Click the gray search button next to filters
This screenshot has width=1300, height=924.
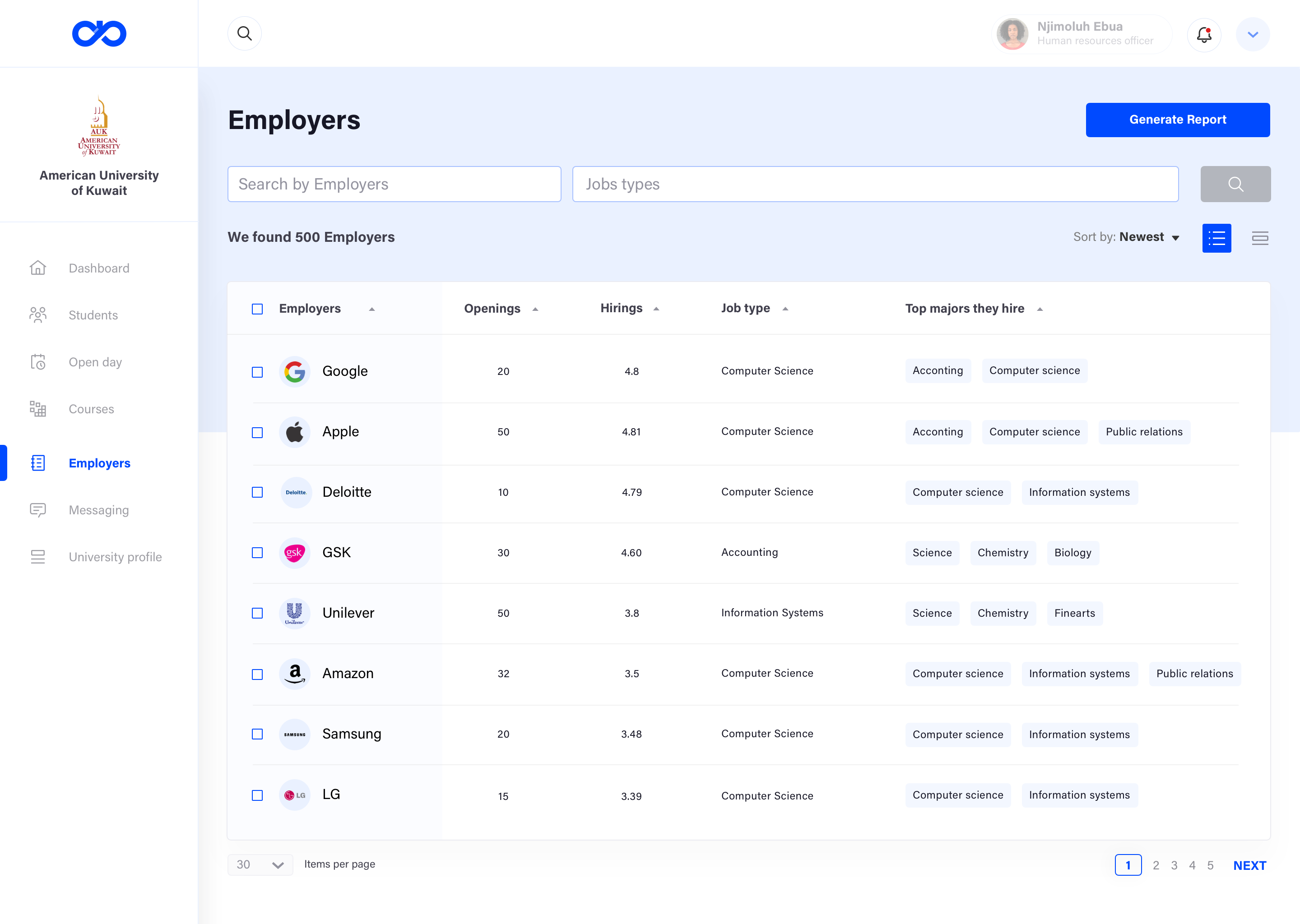pyautogui.click(x=1235, y=184)
